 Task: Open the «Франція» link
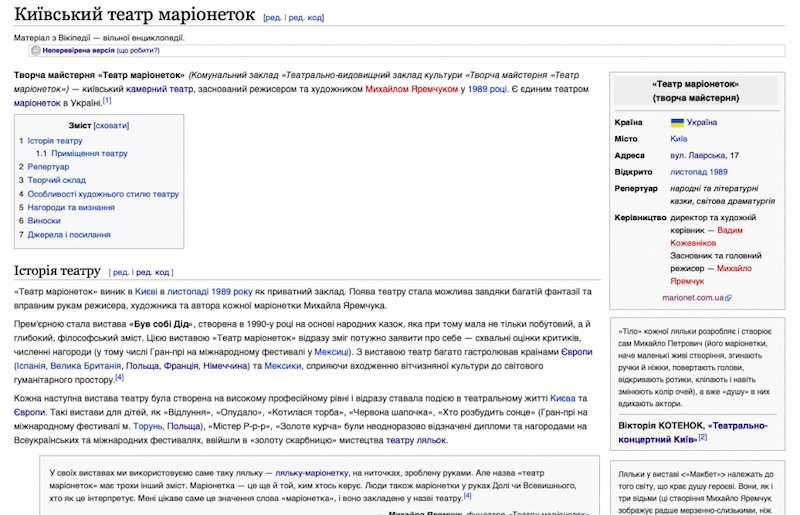[181, 366]
